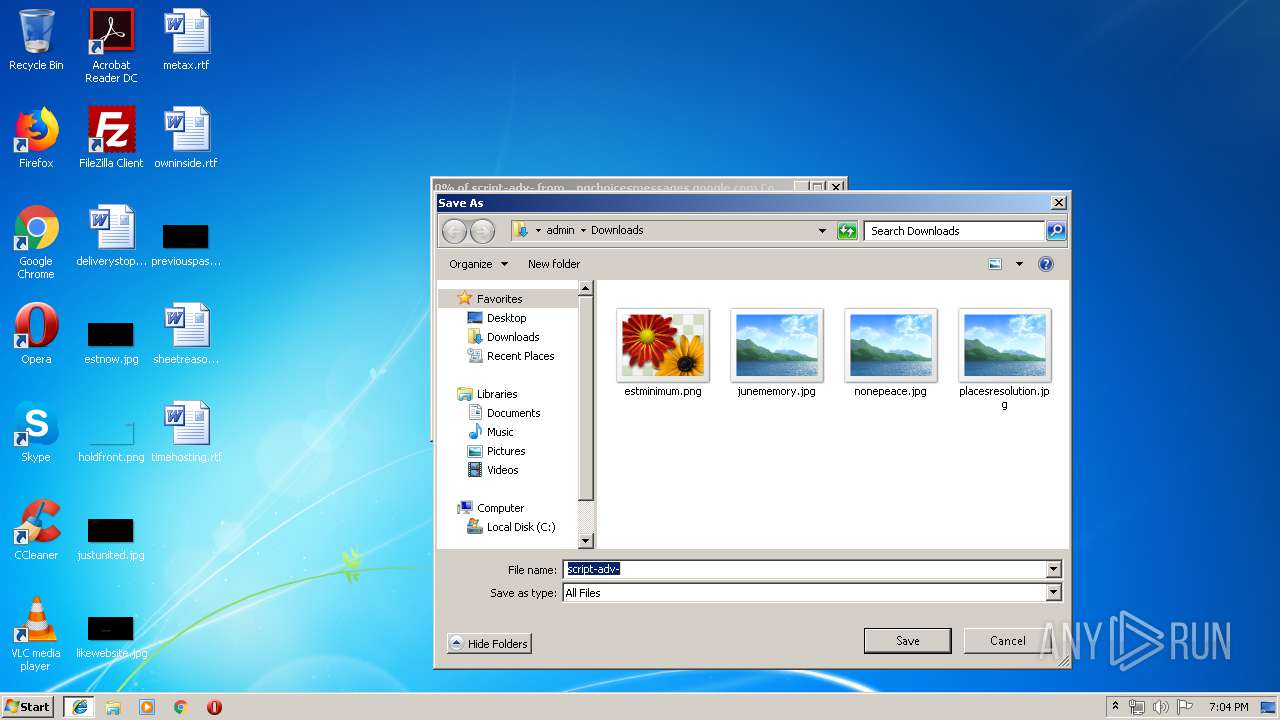The height and width of the screenshot is (720, 1280).
Task: Open the address bar history dropdown
Action: [822, 231]
